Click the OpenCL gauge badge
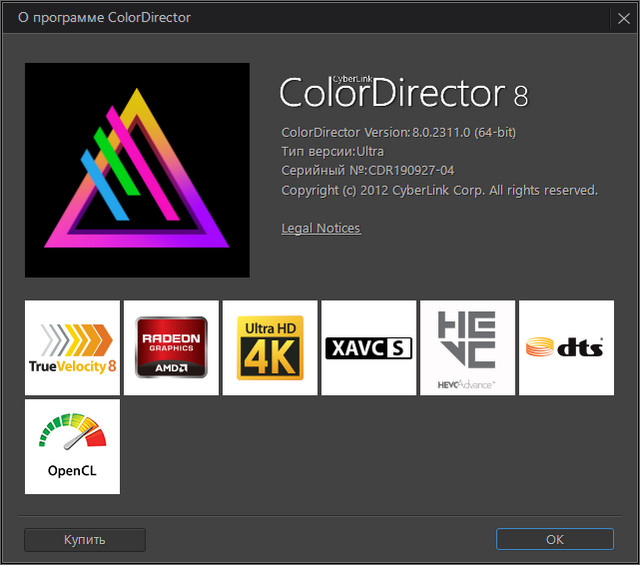Screen dimensions: 640x565 click(x=72, y=446)
